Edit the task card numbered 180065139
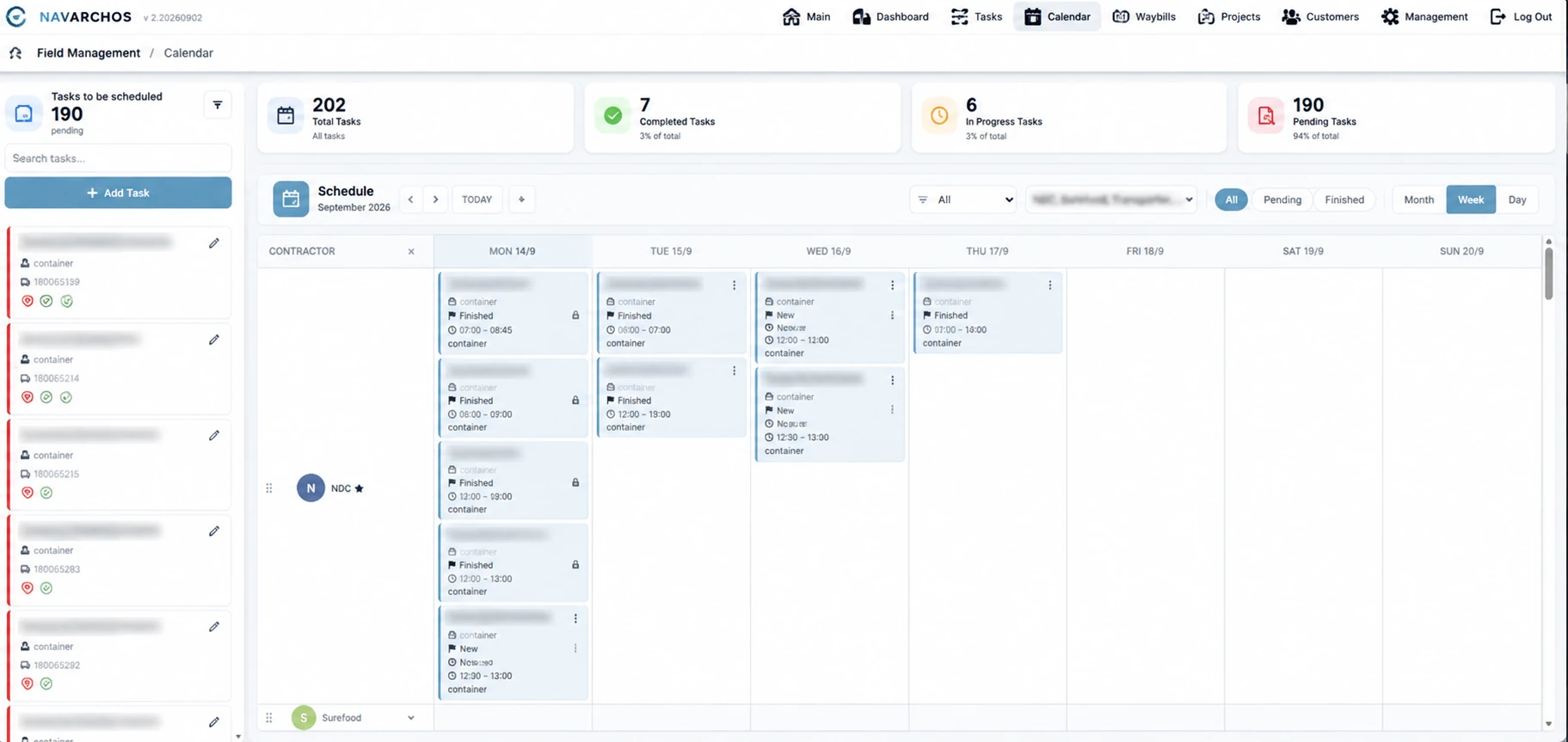Screen dimensions: 1568x742 coord(214,243)
